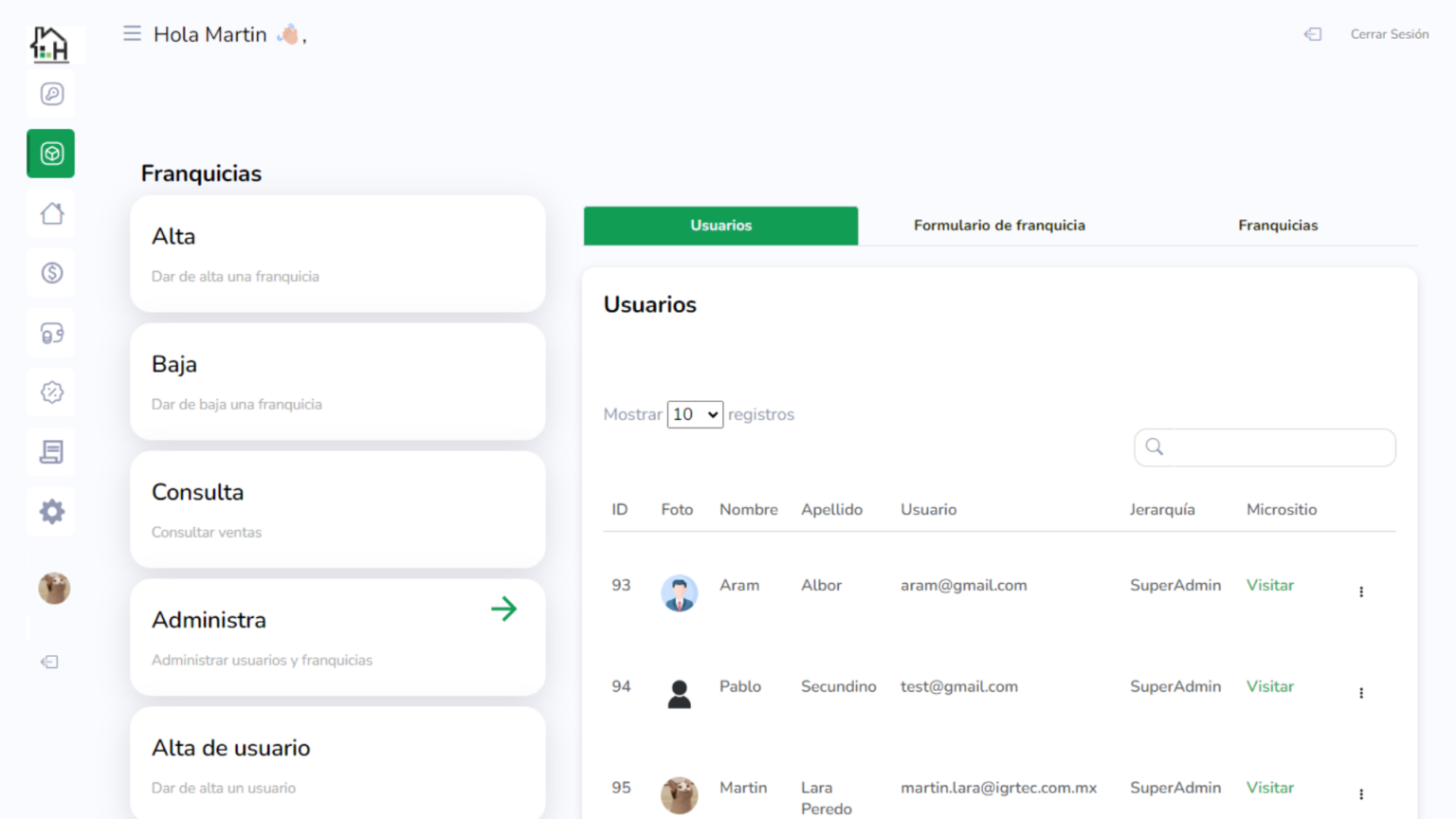1456x819 pixels.
Task: Click the Visitar link for Aram Albor
Action: 1269,585
